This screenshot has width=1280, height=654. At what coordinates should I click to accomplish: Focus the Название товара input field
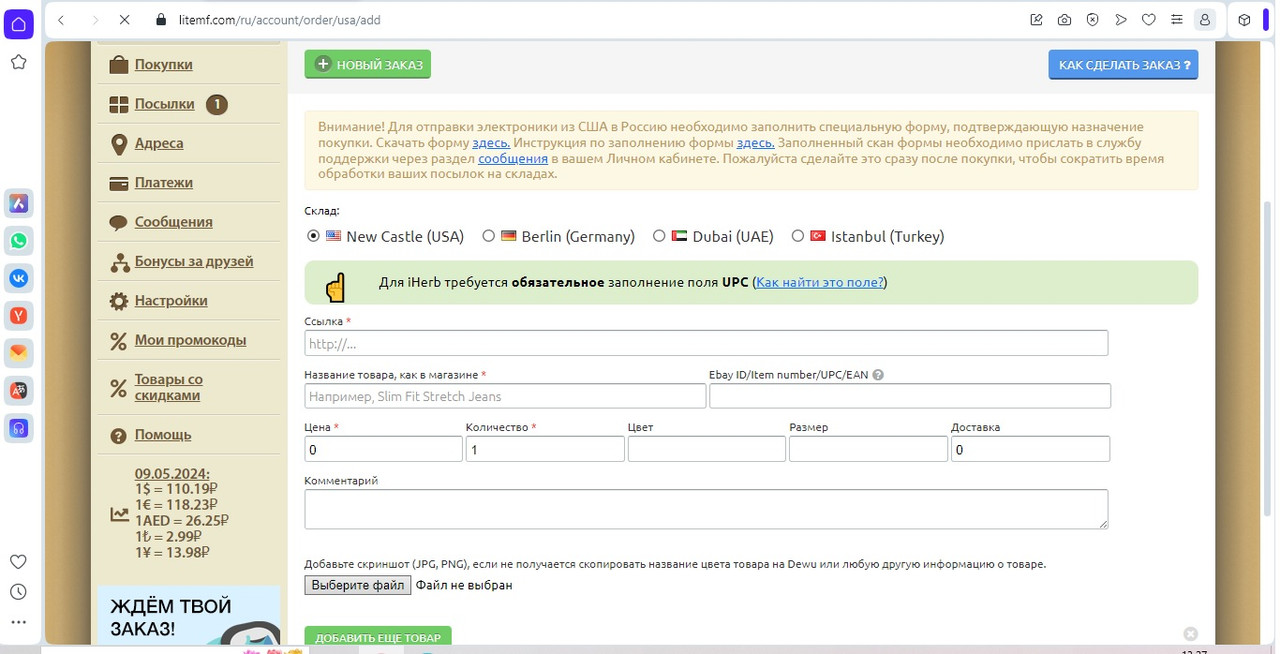(505, 396)
